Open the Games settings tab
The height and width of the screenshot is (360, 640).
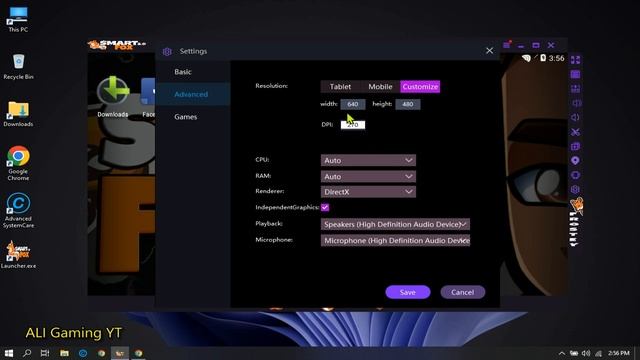186,117
